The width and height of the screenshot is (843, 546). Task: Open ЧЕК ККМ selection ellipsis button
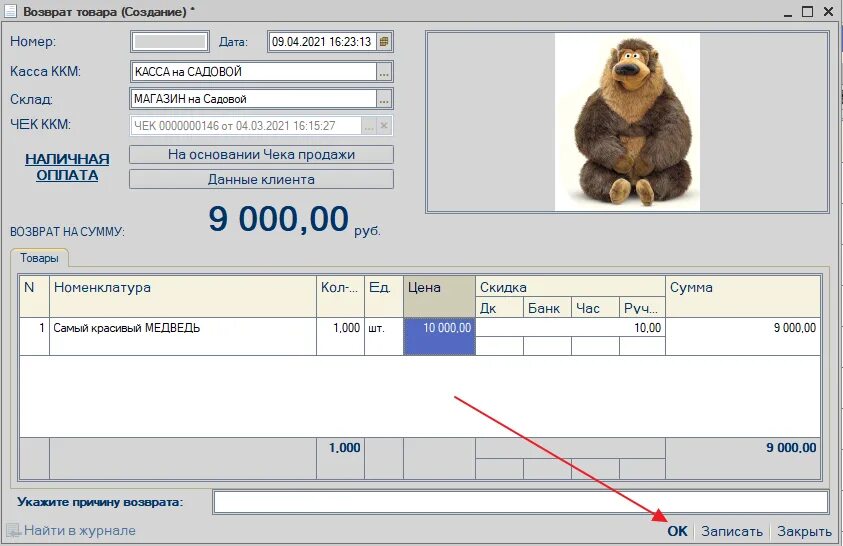pyautogui.click(x=369, y=126)
